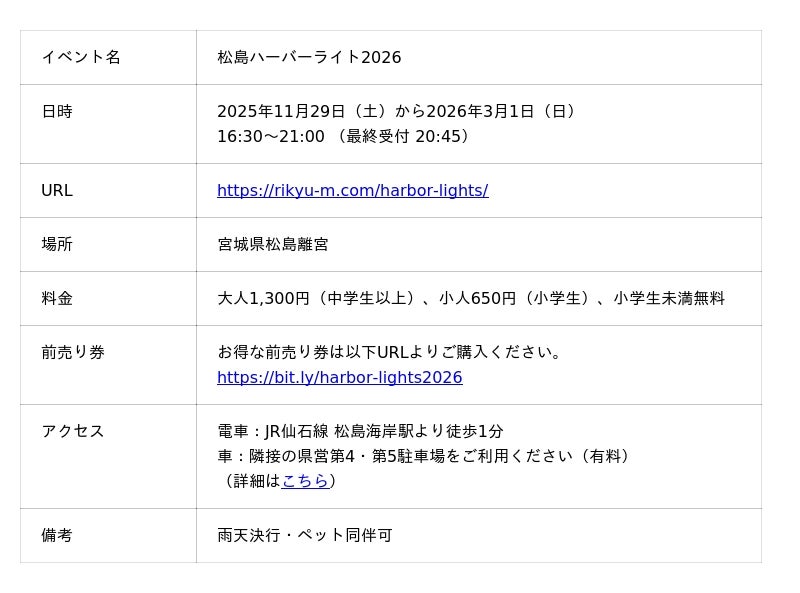
Task: Click the 雨天決行・ペット同伴可 remark text
Action: tap(305, 535)
